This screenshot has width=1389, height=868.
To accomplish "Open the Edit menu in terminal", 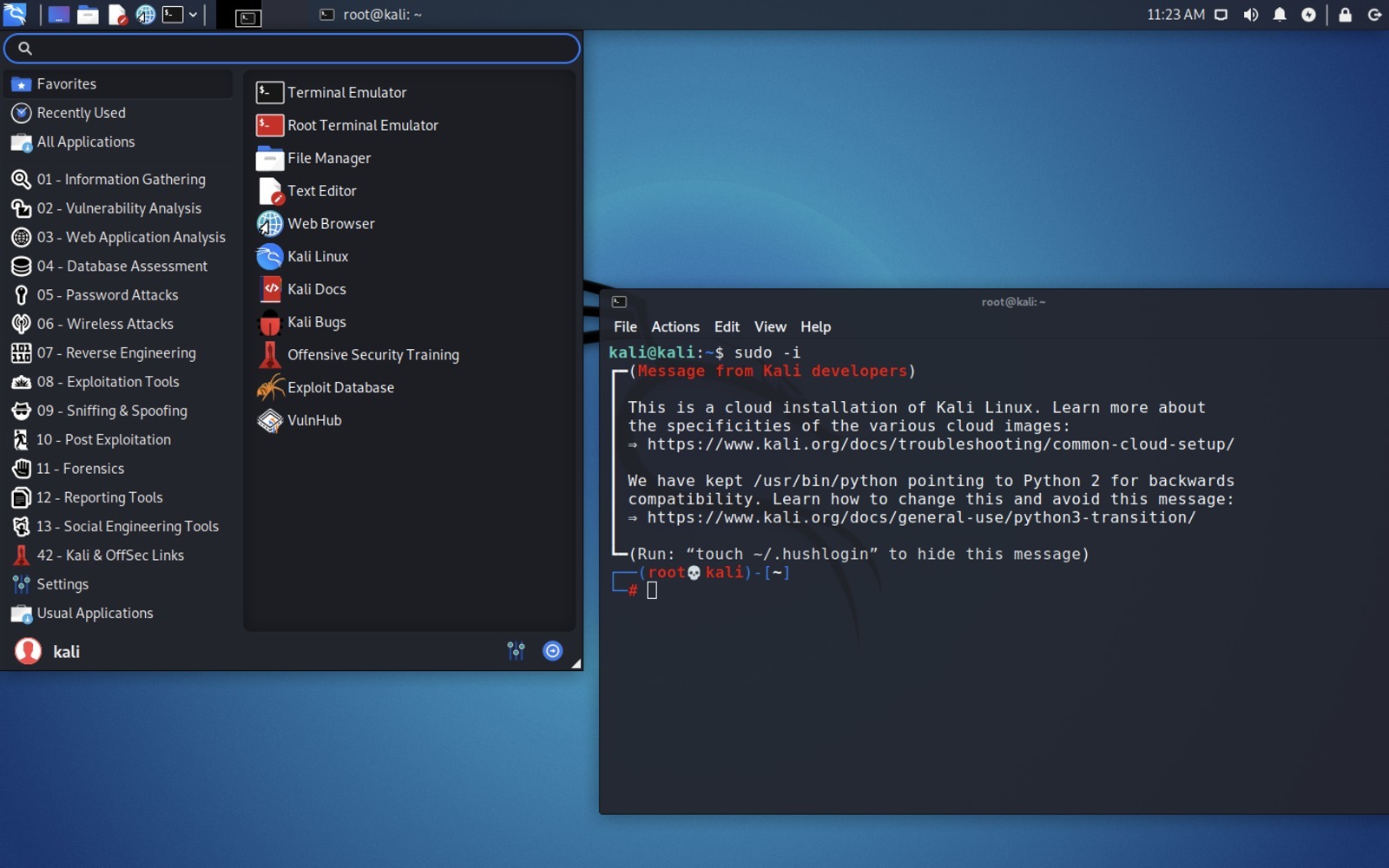I will [727, 327].
